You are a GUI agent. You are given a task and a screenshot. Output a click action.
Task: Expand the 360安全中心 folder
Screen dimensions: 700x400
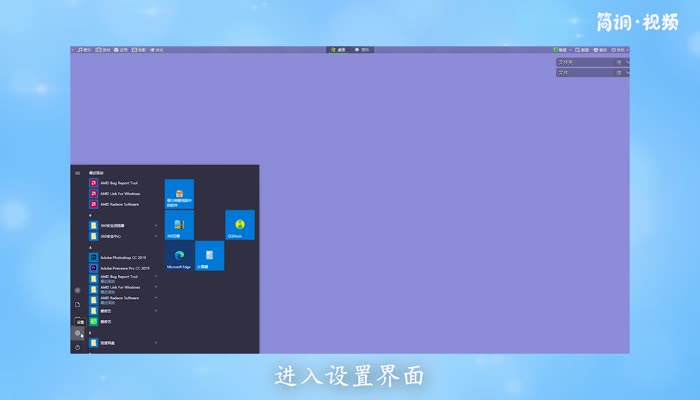(120, 236)
